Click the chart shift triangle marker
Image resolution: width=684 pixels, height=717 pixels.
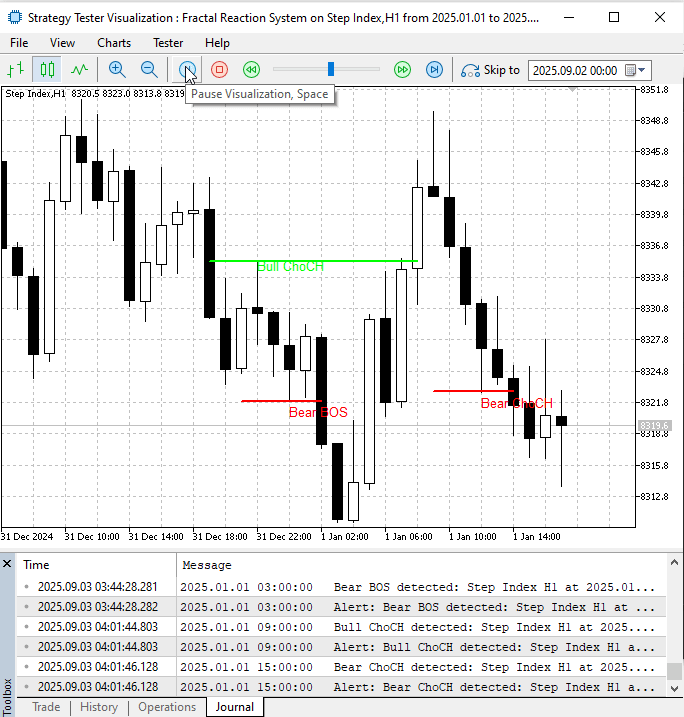(572, 90)
